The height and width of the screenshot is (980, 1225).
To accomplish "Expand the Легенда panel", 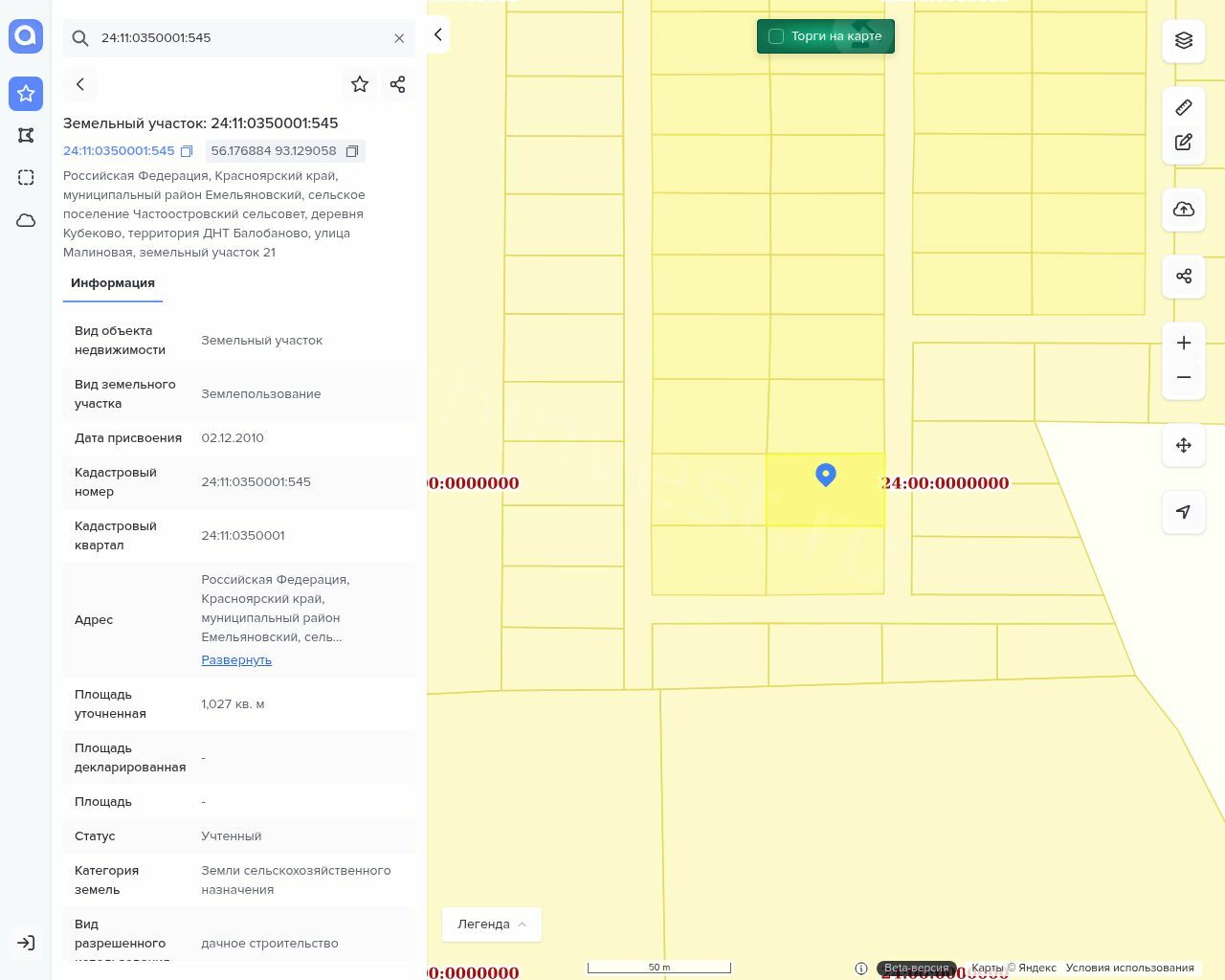I will click(x=491, y=924).
